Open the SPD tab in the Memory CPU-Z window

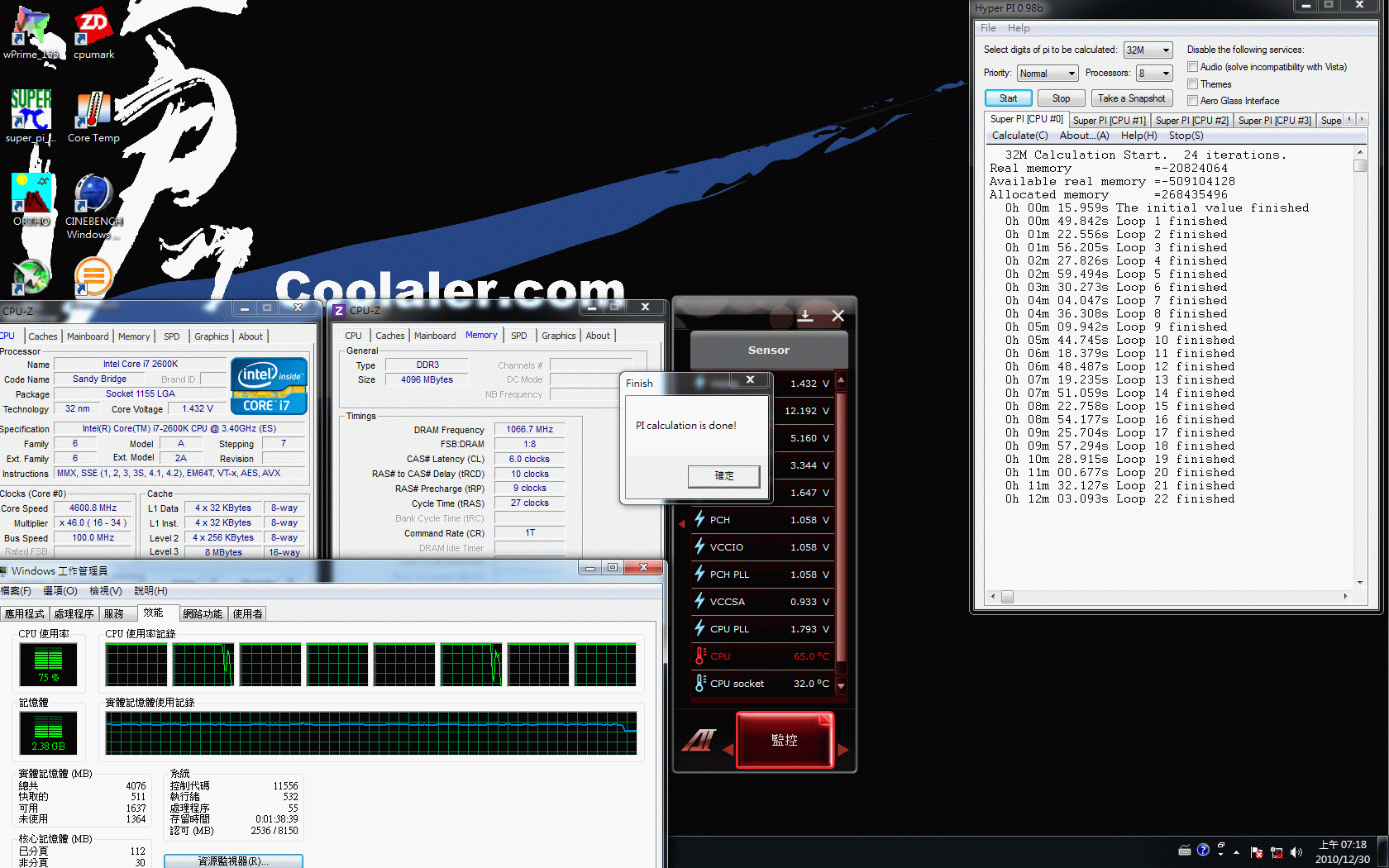518,336
